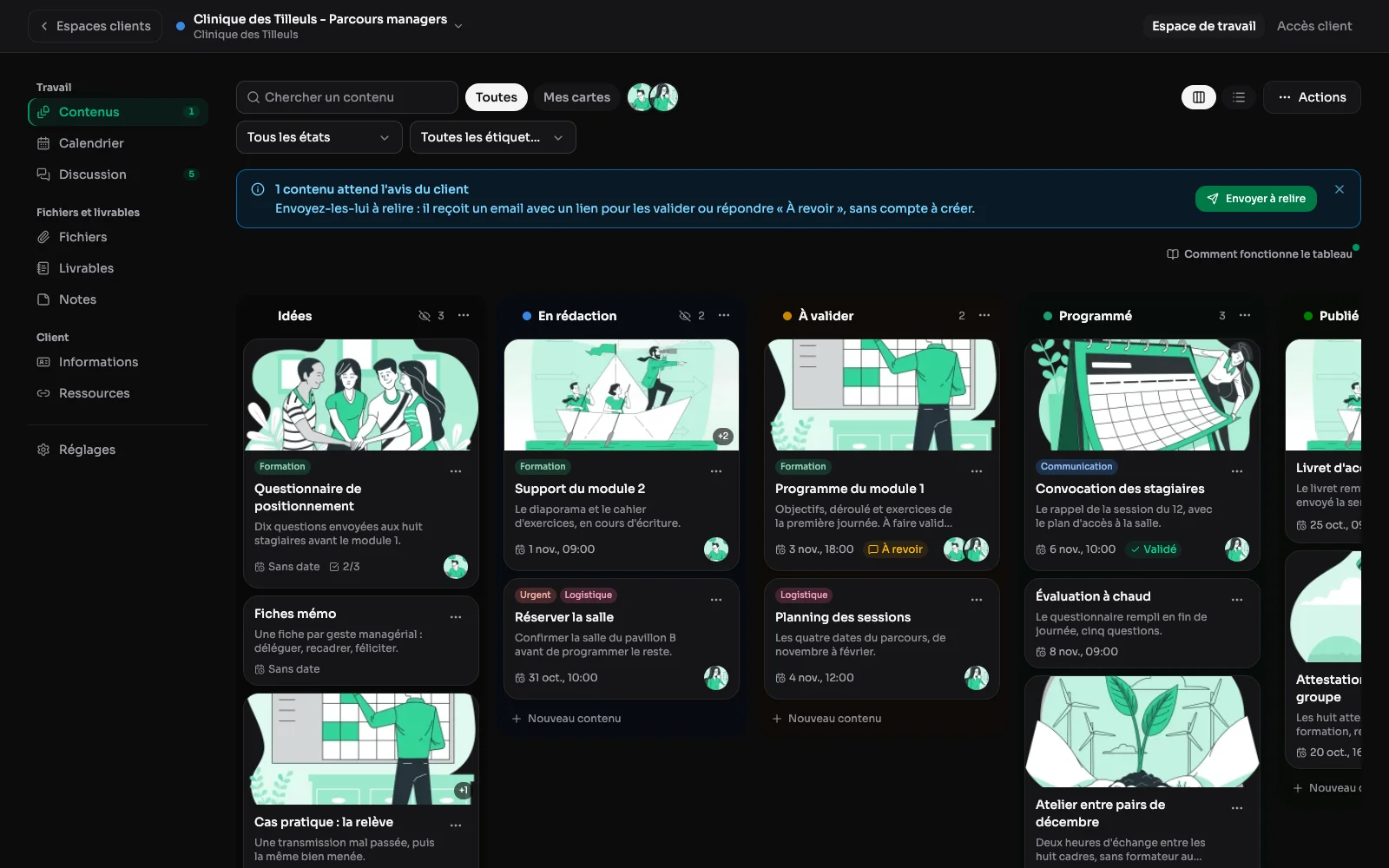Open options for Programmé column
The height and width of the screenshot is (868, 1389).
1245,315
